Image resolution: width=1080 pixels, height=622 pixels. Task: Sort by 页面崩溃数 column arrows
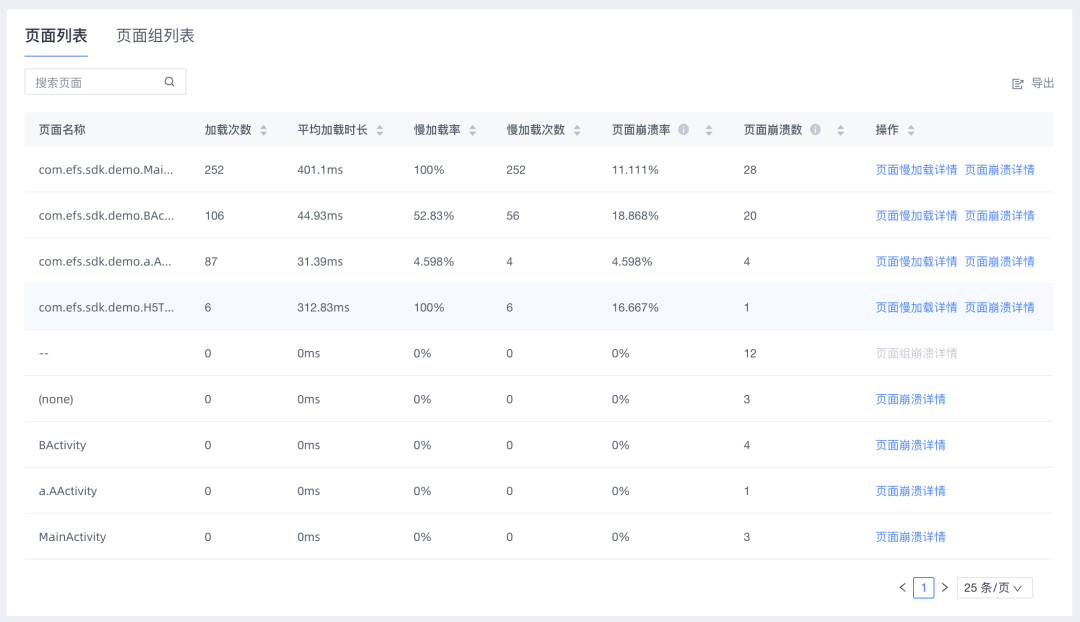[x=841, y=130]
